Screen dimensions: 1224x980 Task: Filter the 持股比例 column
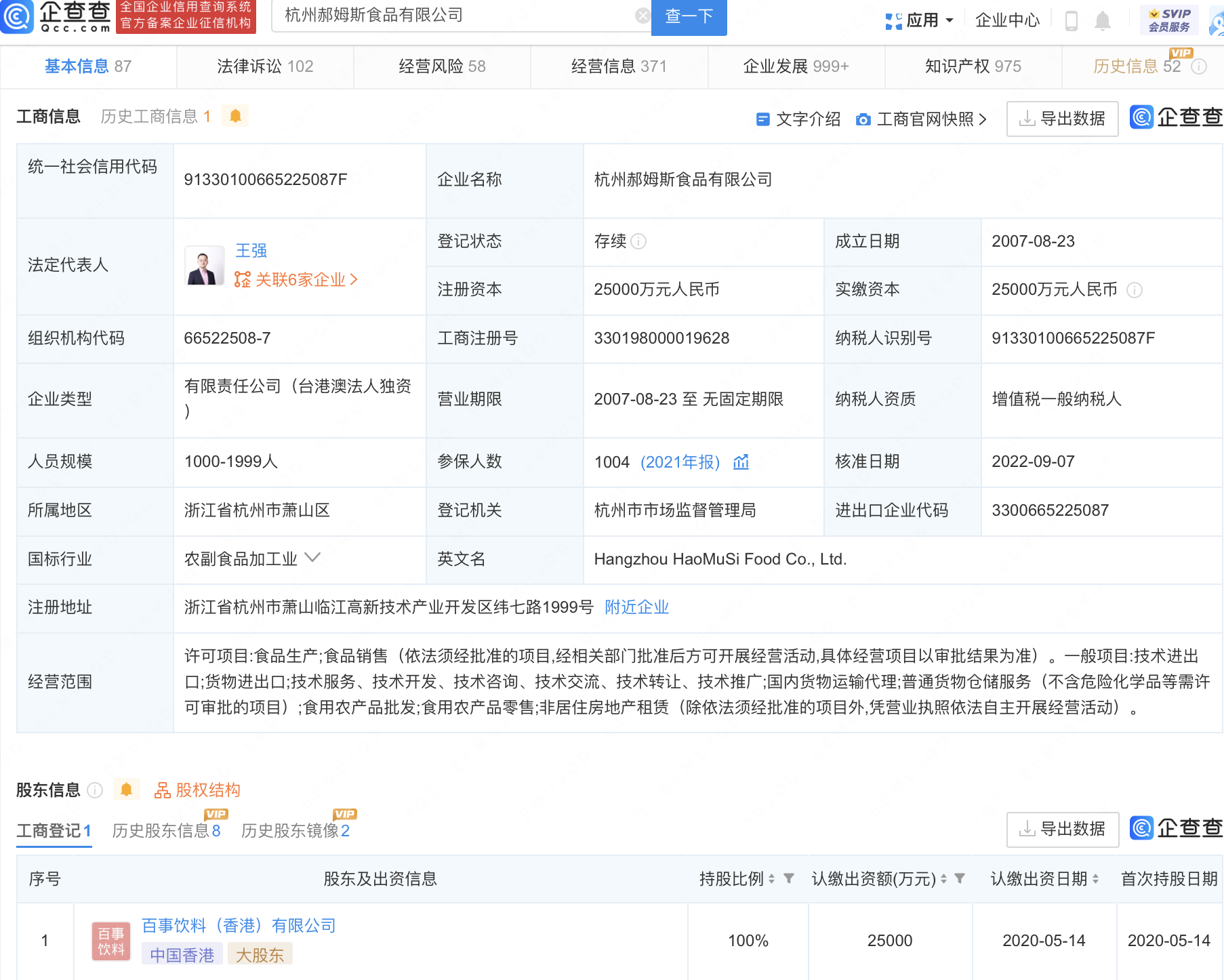789,878
